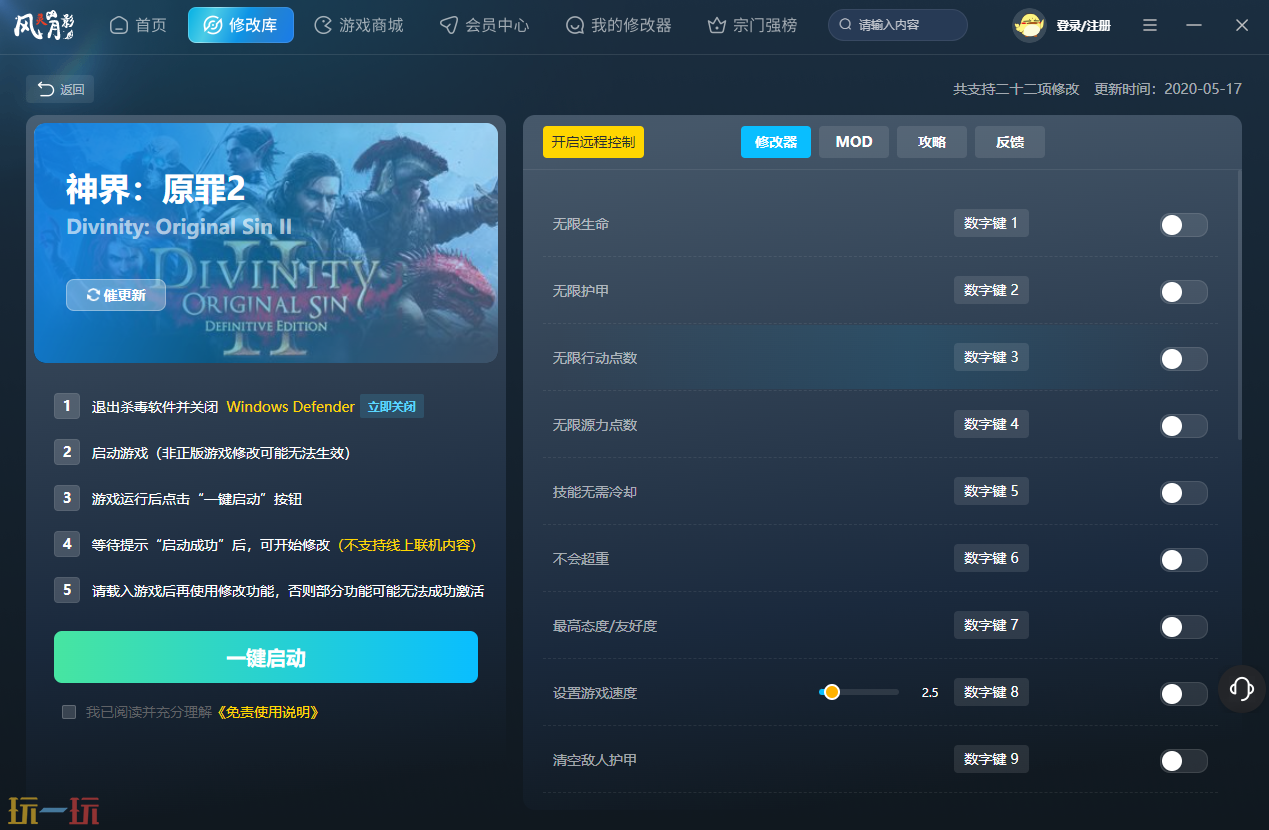Toggle 清空敌人护甲 switch

[1184, 761]
